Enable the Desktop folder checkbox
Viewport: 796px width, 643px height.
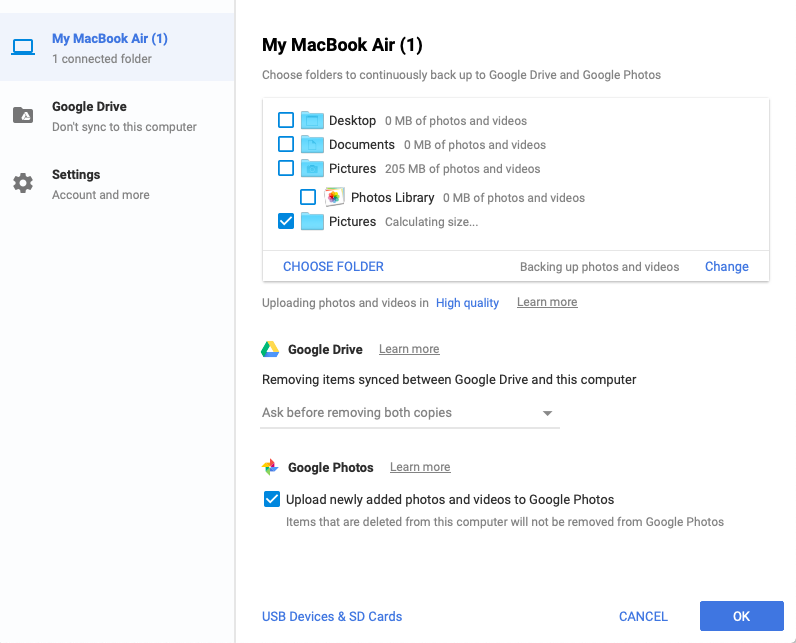[x=286, y=120]
